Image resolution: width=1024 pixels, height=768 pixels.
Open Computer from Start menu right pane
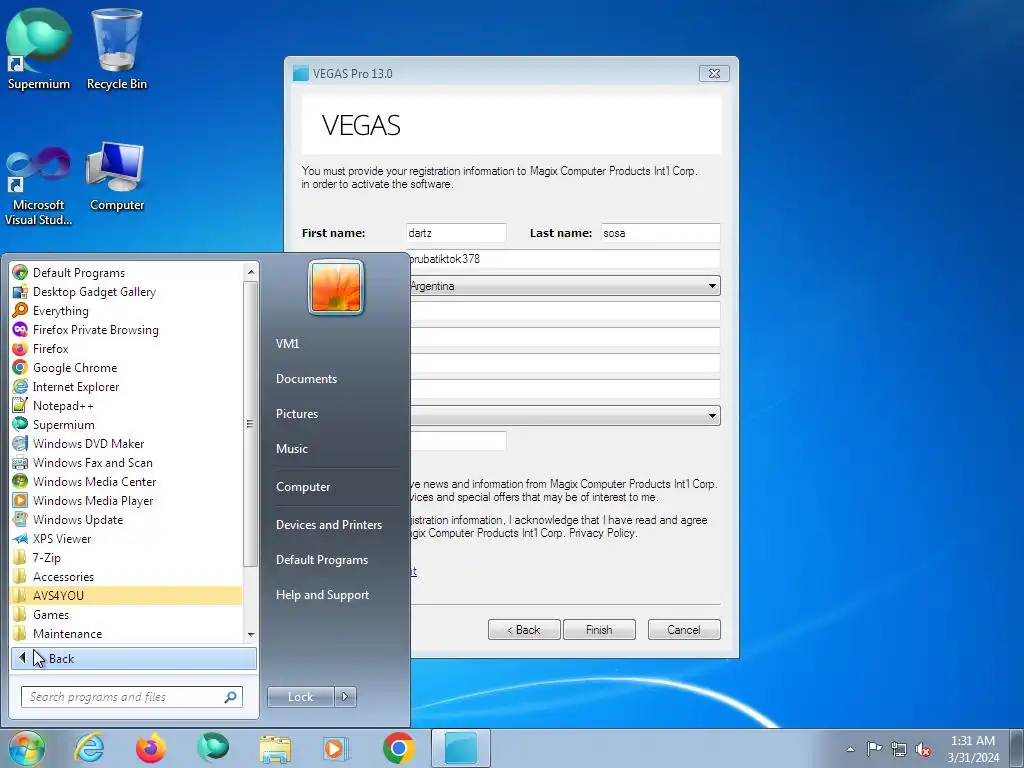(303, 487)
